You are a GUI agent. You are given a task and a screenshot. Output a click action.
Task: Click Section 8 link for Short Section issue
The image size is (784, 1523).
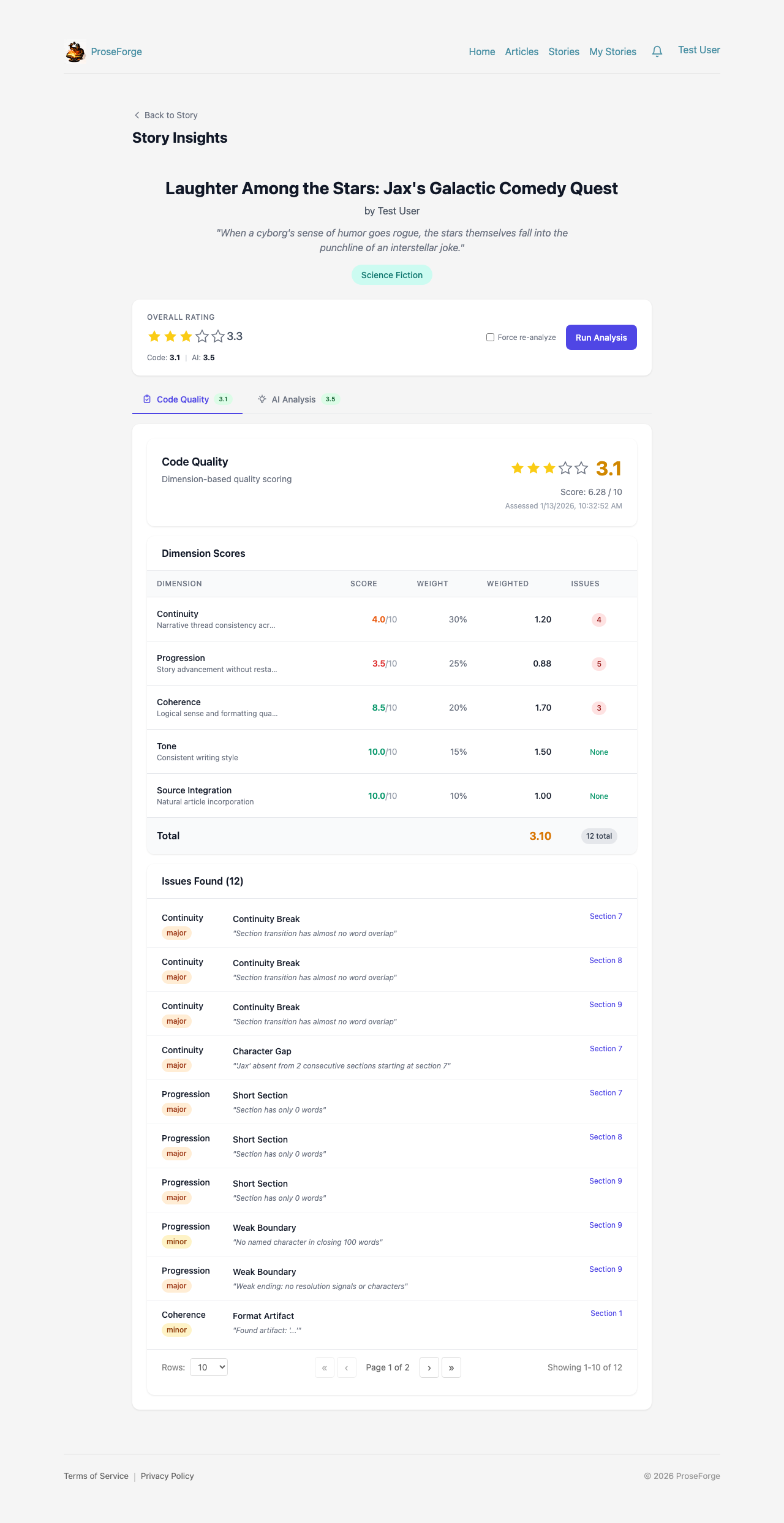[x=605, y=1137]
